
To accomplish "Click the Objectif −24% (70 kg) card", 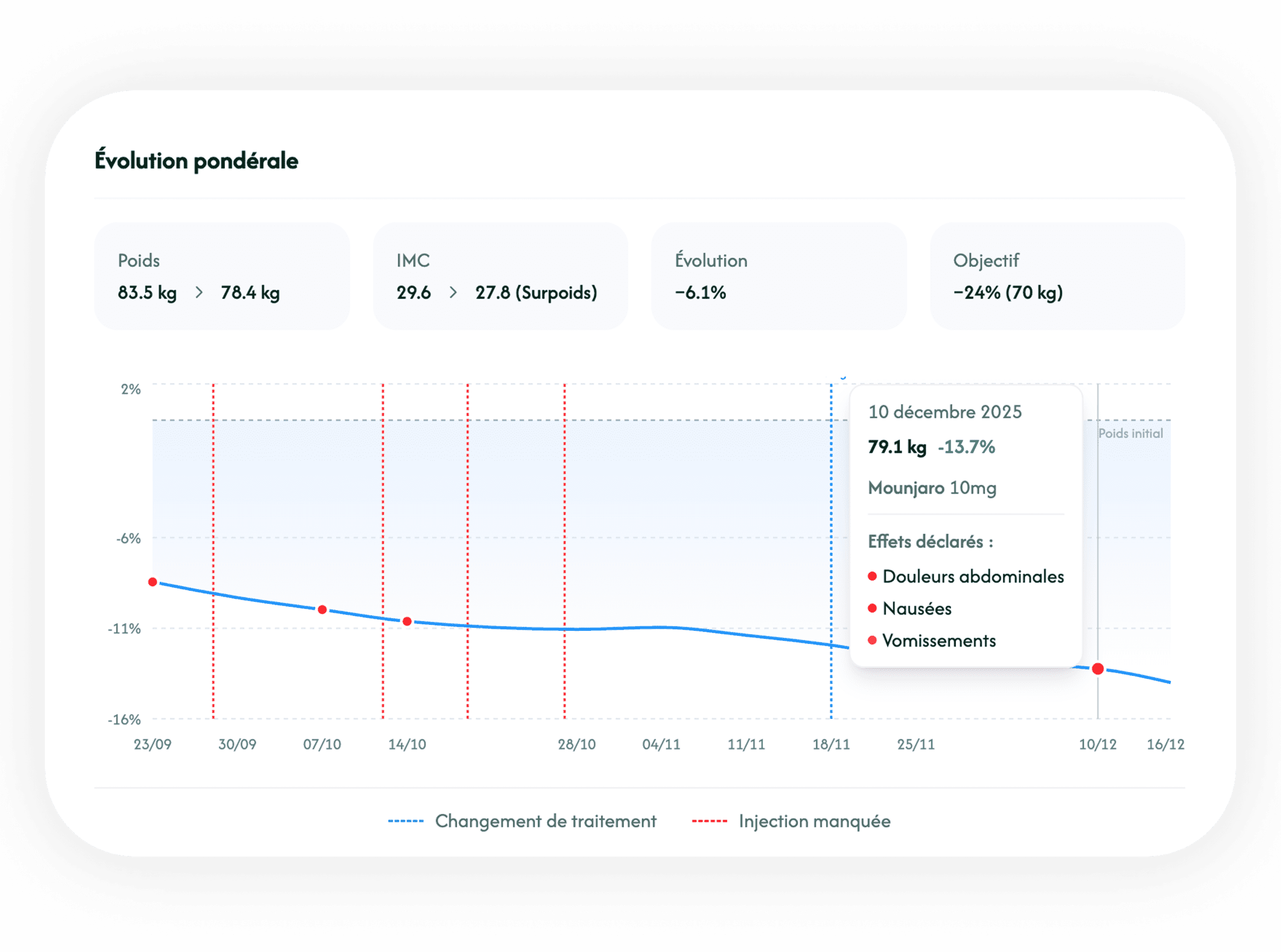I will click(x=1057, y=276).
